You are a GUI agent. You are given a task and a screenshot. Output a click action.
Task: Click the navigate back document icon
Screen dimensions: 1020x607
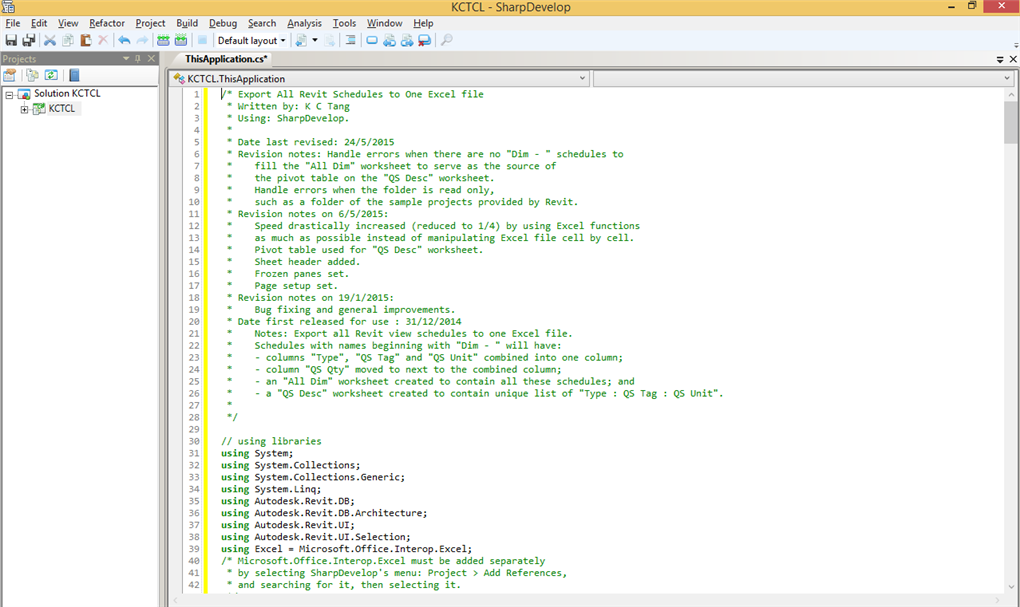pos(301,40)
